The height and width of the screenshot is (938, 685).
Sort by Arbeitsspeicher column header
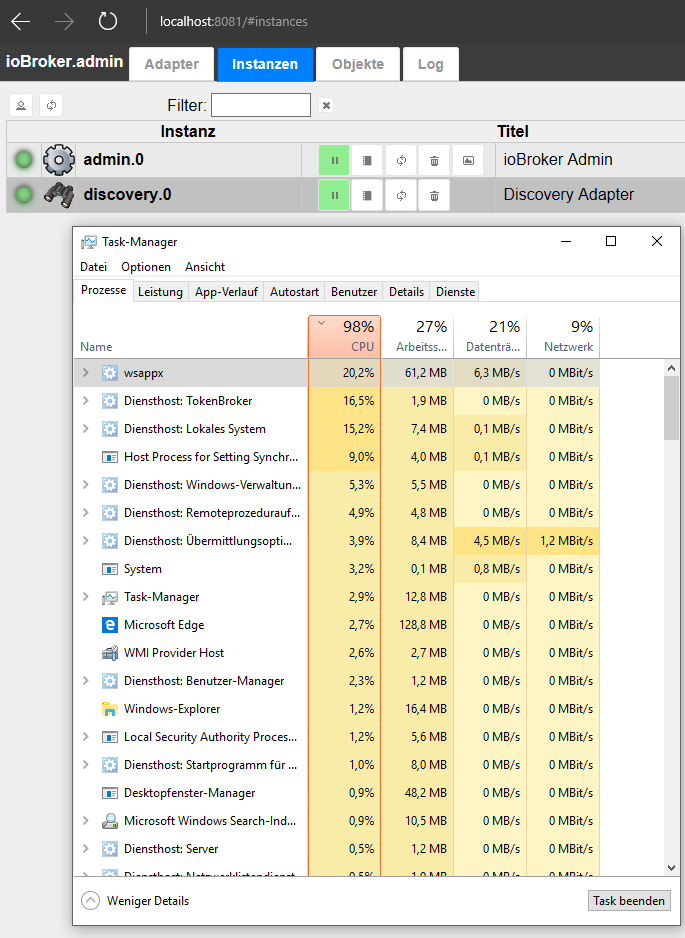pyautogui.click(x=418, y=337)
